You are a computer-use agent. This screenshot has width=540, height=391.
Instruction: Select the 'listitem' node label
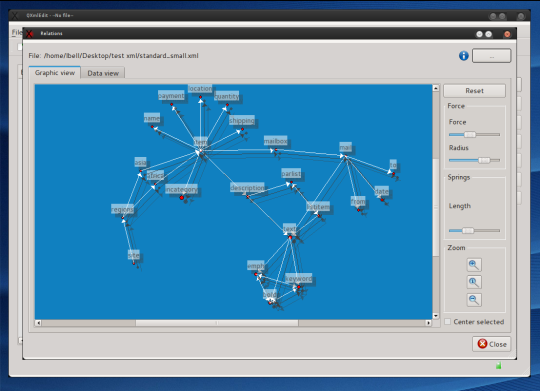(318, 206)
